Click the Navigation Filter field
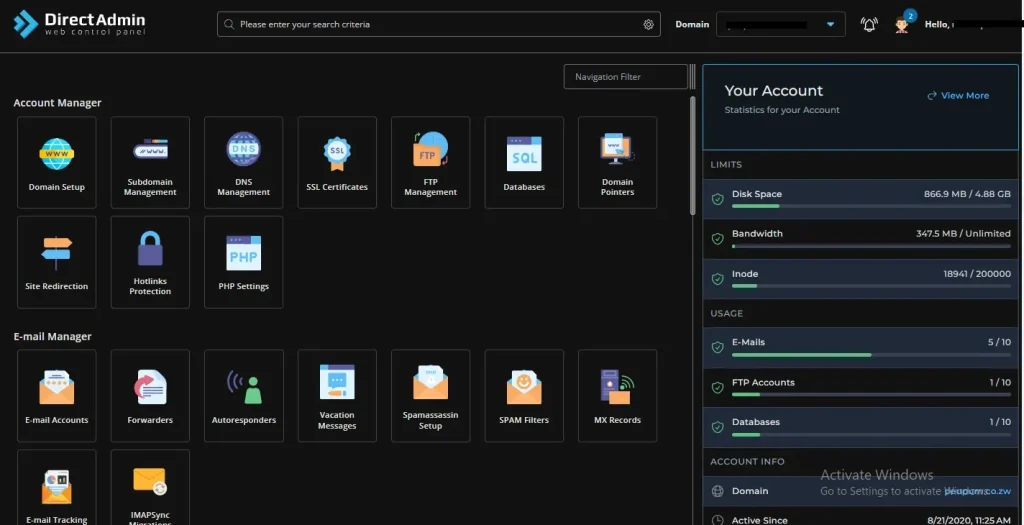Viewport: 1024px width, 525px height. [x=626, y=76]
